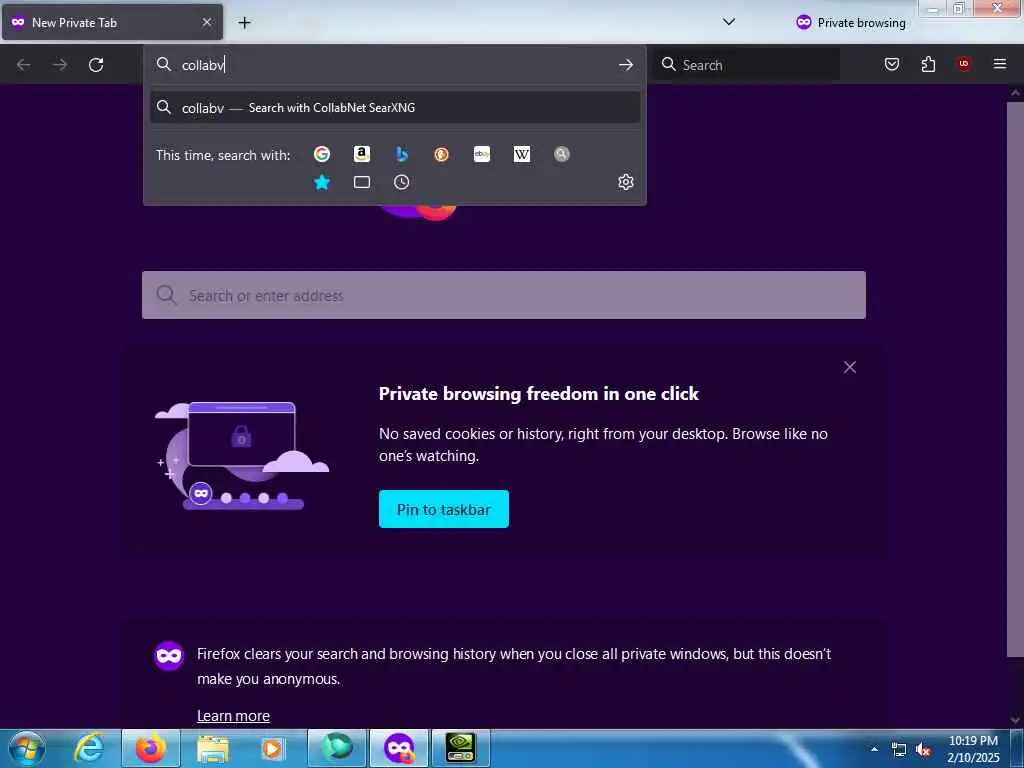The image size is (1024, 768).
Task: Search this time with Wikipedia
Action: [x=522, y=154]
